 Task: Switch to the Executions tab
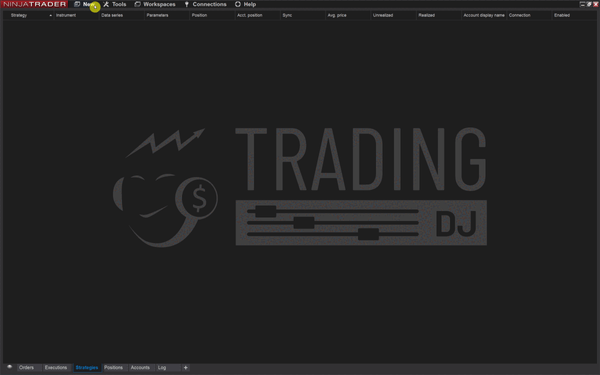point(56,368)
